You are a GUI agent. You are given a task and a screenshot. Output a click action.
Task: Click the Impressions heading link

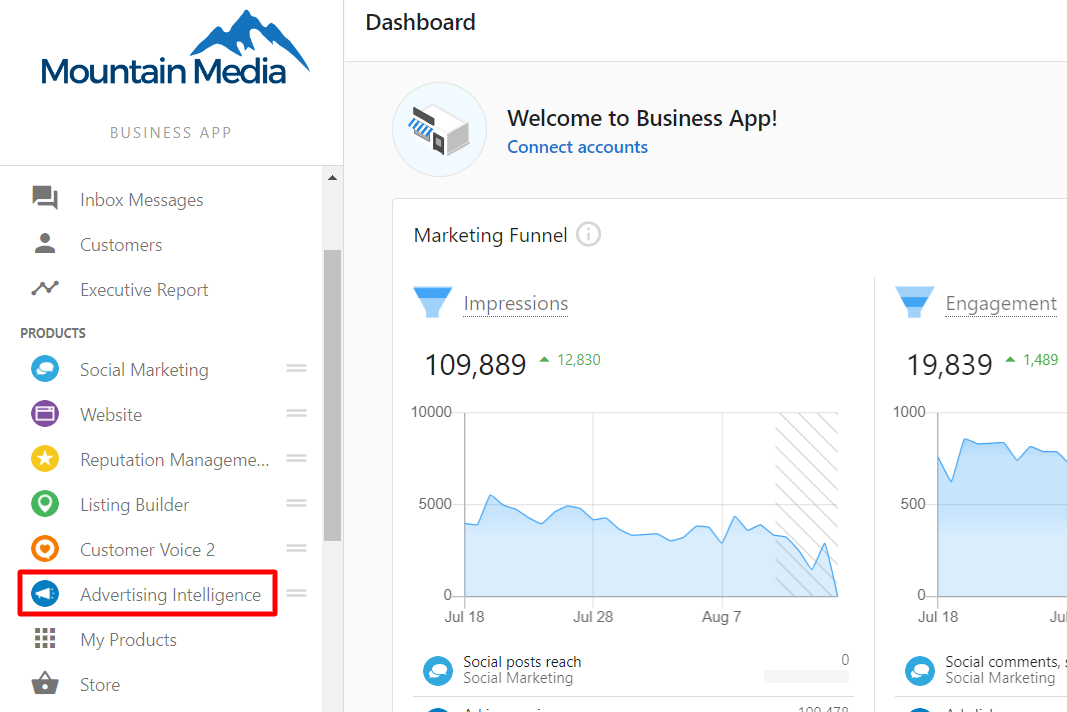515,304
